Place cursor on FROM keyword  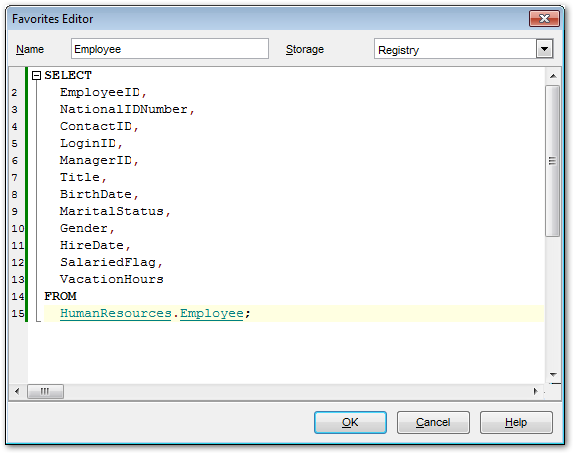(60, 296)
